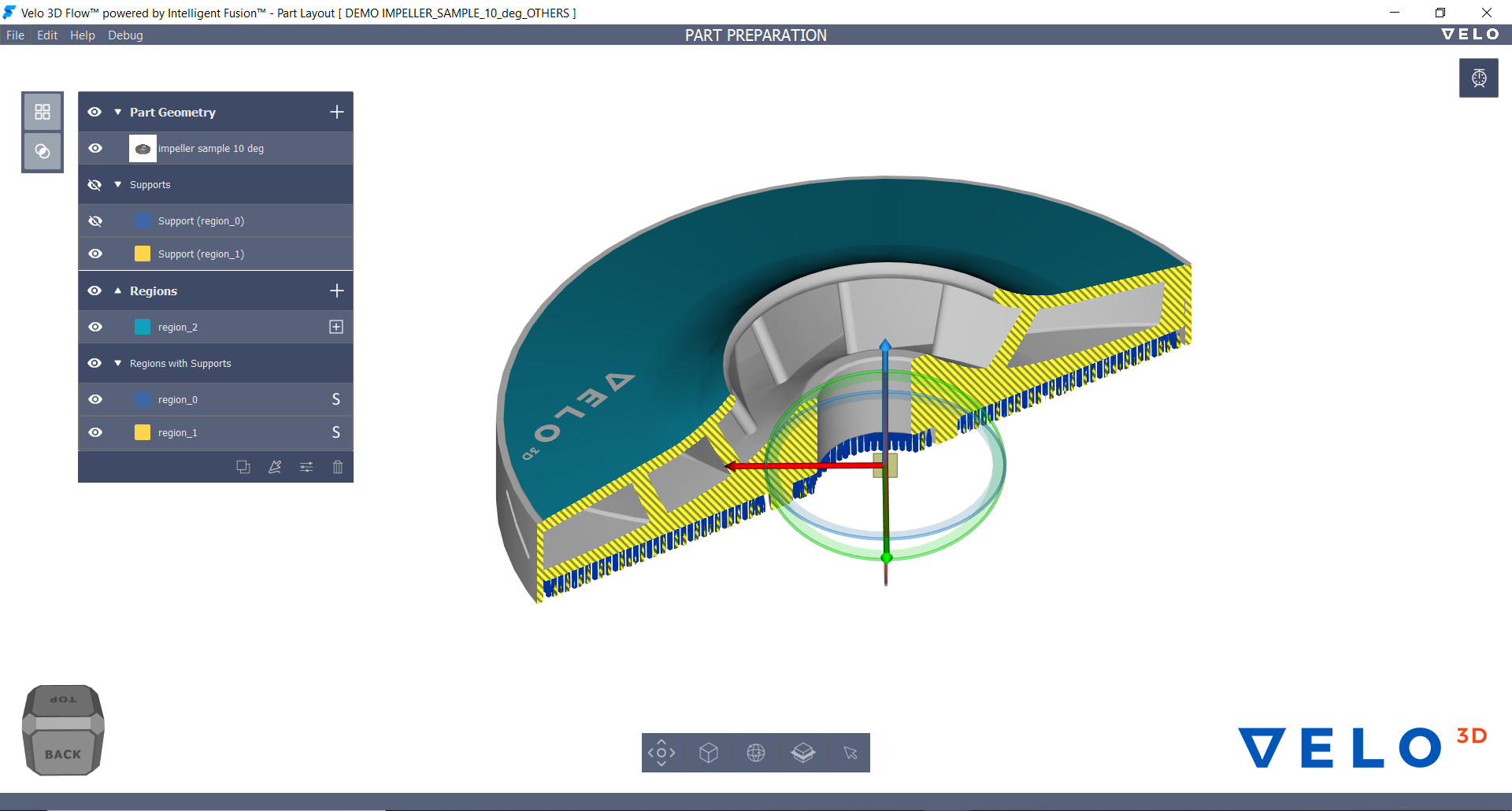Select the globe orbit tool in view toolbar
This screenshot has height=811, width=1512.
coord(756,753)
